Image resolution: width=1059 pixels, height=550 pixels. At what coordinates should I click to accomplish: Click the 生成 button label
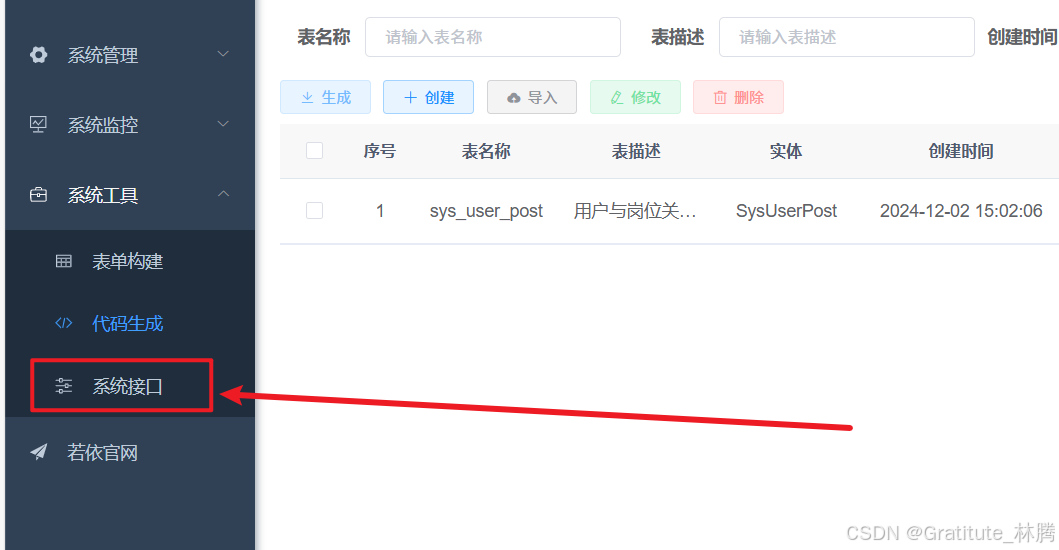(336, 98)
